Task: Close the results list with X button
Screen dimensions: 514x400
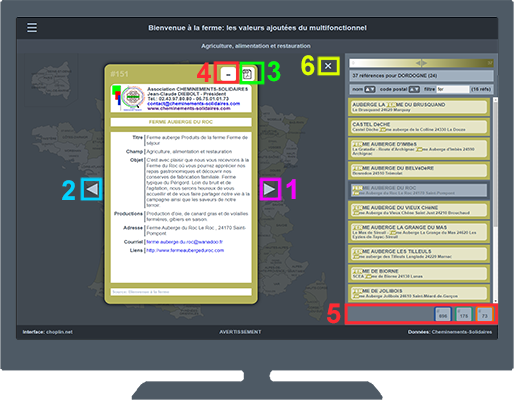Action: (x=328, y=66)
